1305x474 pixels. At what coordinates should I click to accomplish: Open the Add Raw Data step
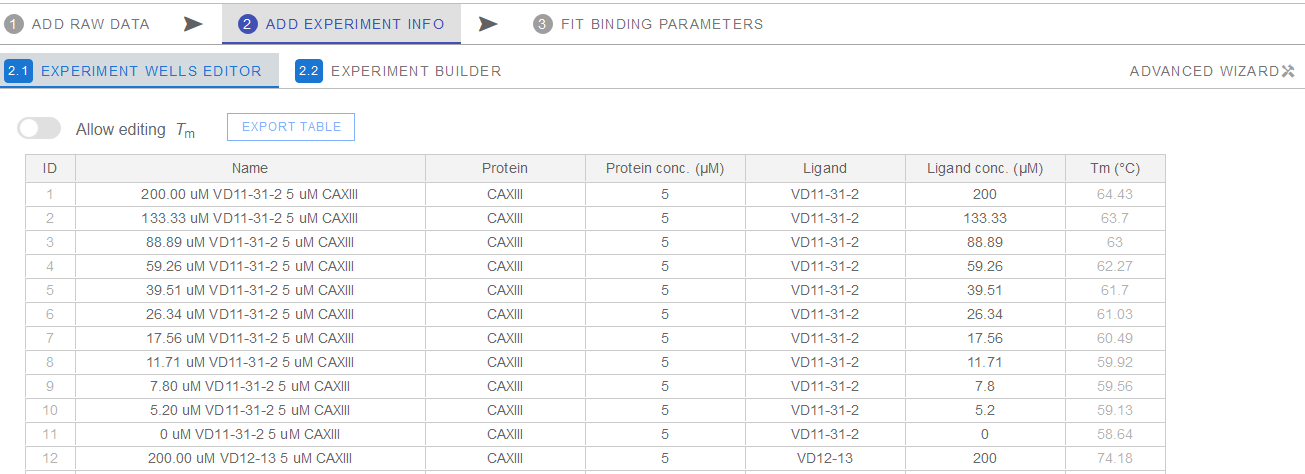tap(90, 24)
